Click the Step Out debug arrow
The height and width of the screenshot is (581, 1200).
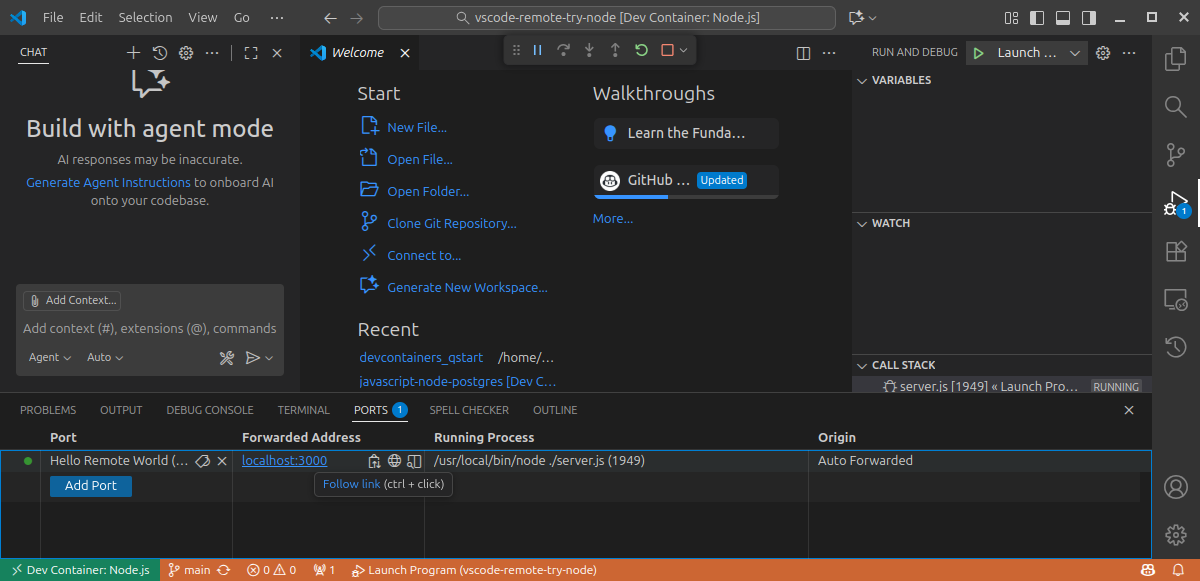[615, 50]
